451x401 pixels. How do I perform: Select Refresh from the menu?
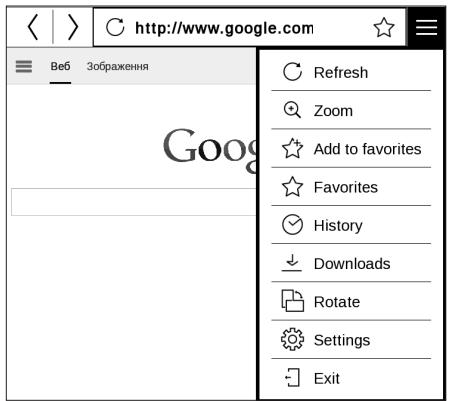click(351, 72)
